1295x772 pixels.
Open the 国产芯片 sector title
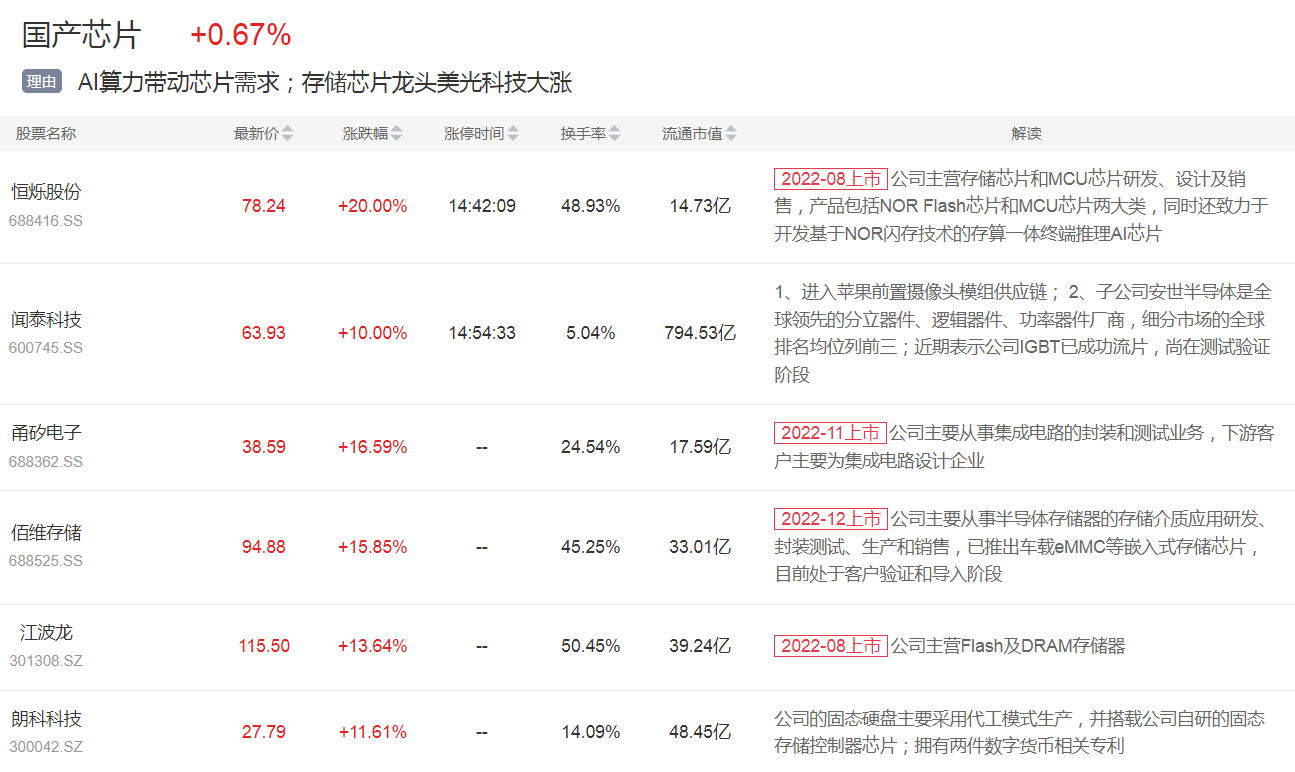pyautogui.click(x=82, y=35)
